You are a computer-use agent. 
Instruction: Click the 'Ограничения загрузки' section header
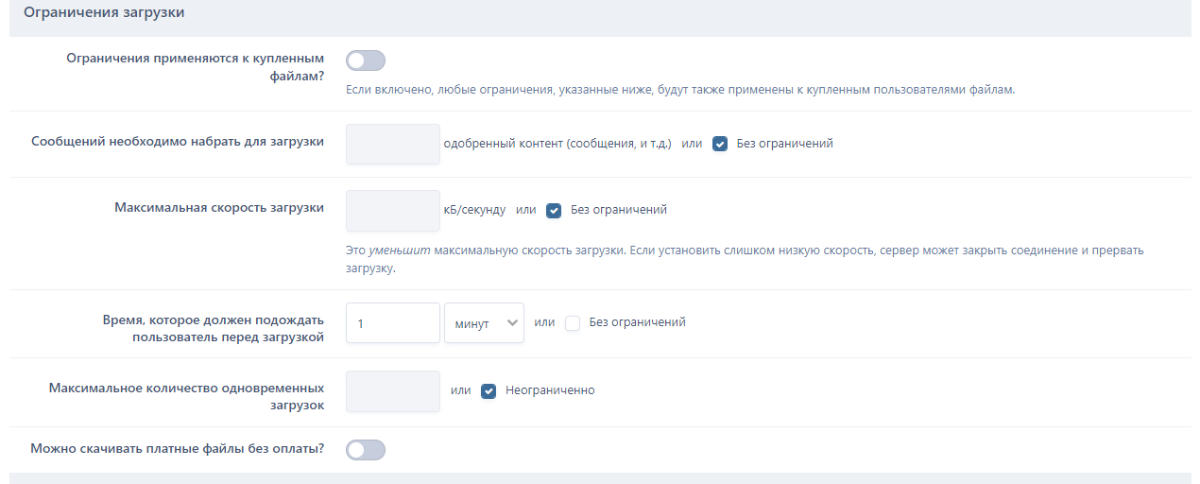(x=97, y=14)
